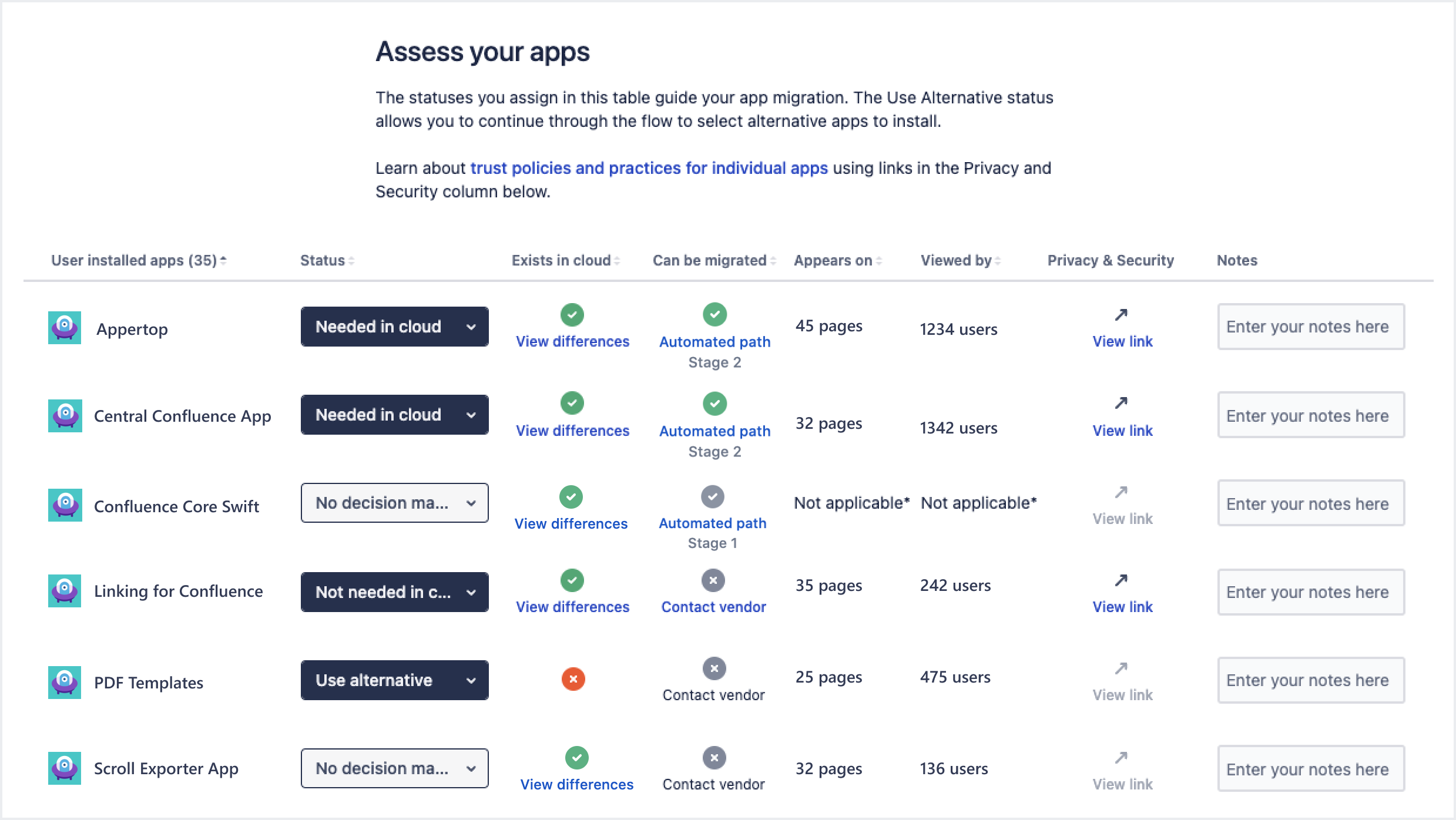This screenshot has height=820, width=1456.
Task: Click the red X icon for PDF Templates cloud status
Action: (x=573, y=678)
